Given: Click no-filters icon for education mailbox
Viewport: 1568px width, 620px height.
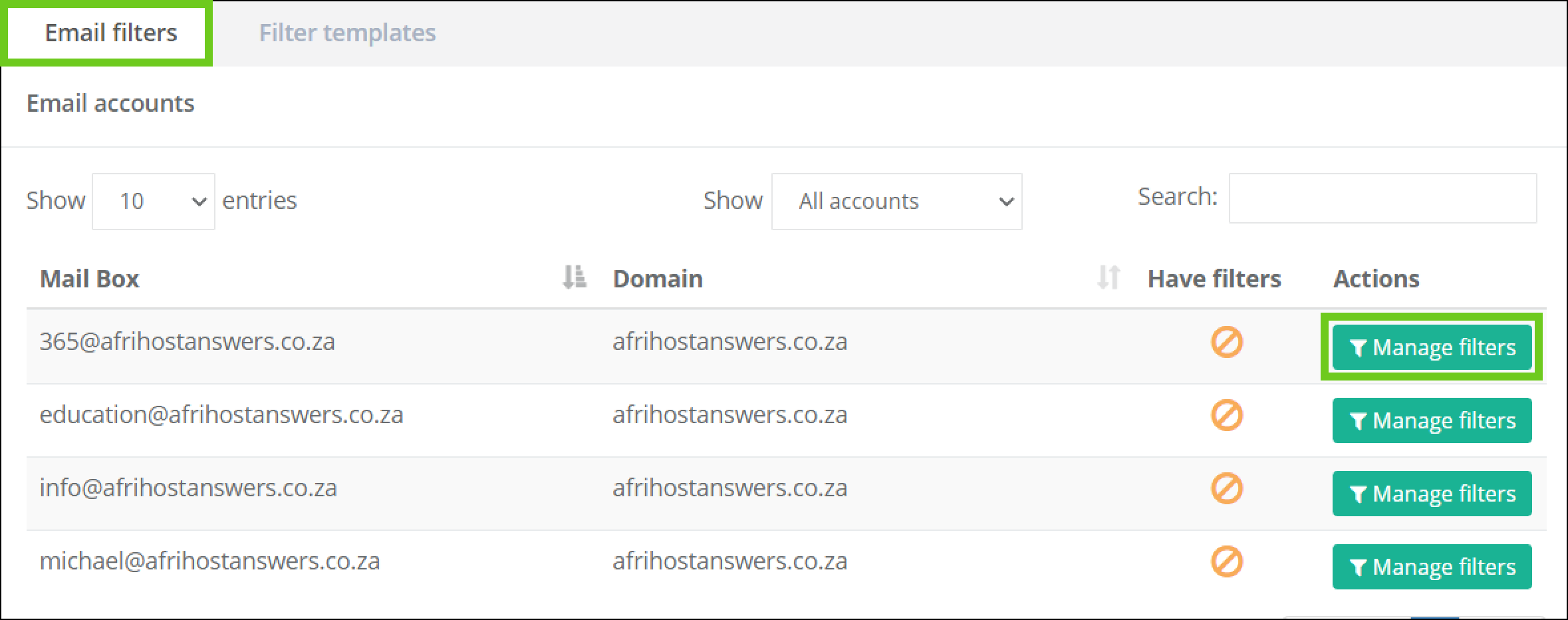Looking at the screenshot, I should coord(1226,416).
